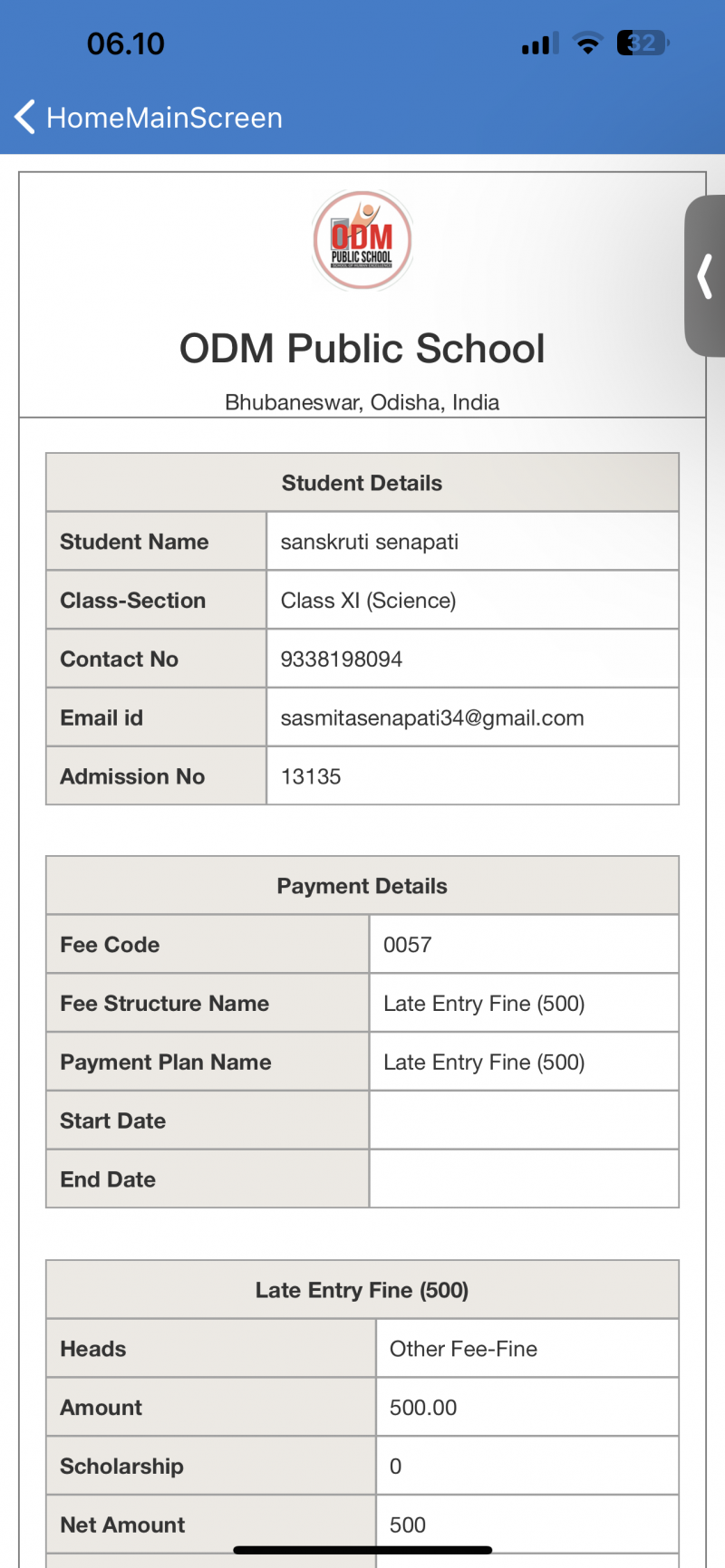Tap the battery status icon
The height and width of the screenshot is (1568, 725).
coord(643,43)
